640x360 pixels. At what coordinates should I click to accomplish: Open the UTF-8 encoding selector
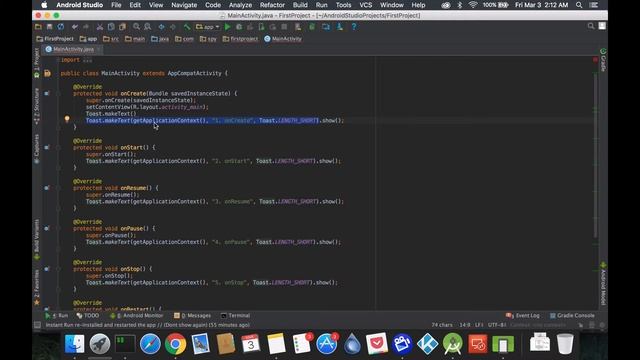tap(497, 325)
